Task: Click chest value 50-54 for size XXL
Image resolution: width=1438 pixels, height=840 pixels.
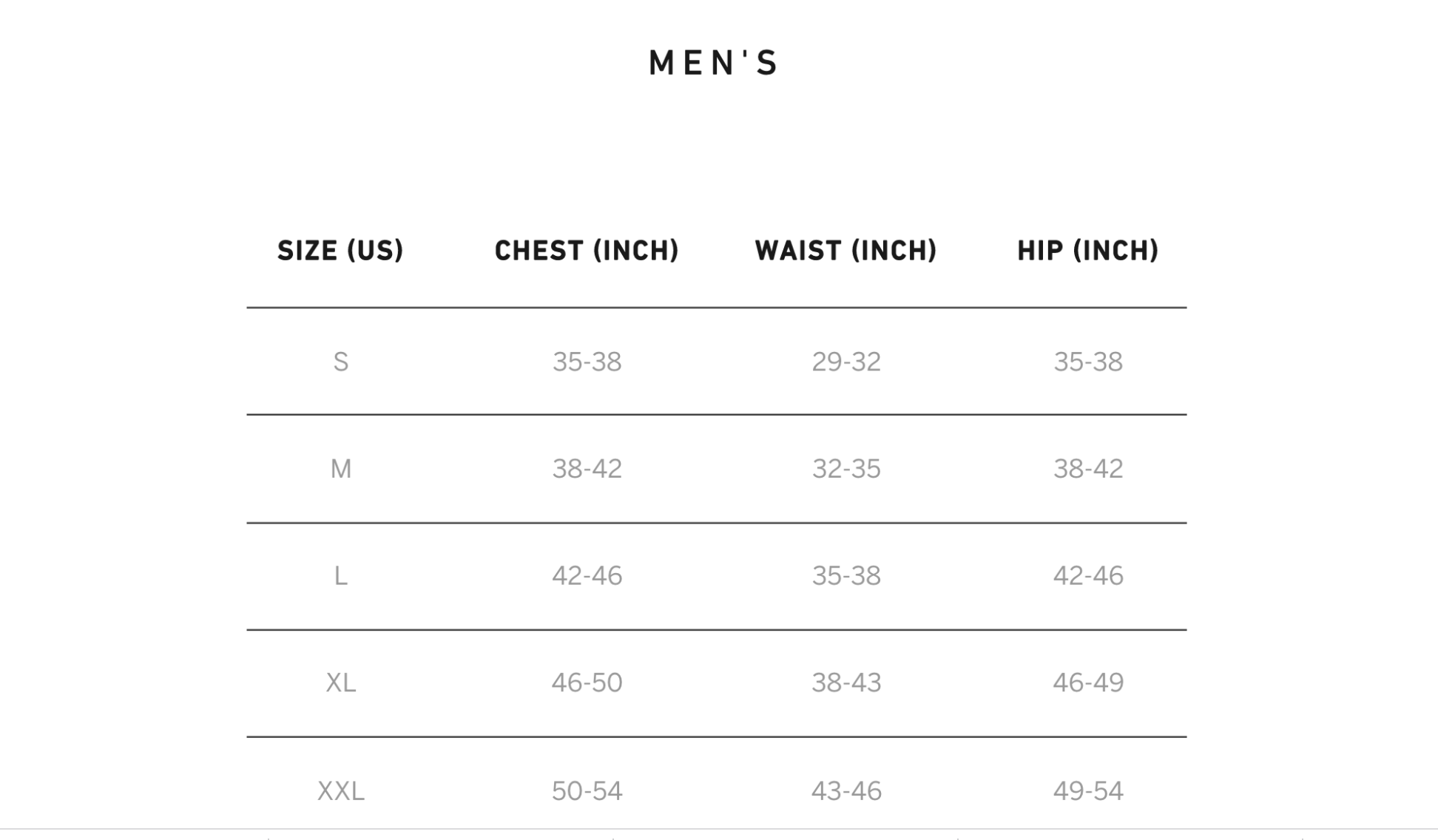Action: [587, 791]
